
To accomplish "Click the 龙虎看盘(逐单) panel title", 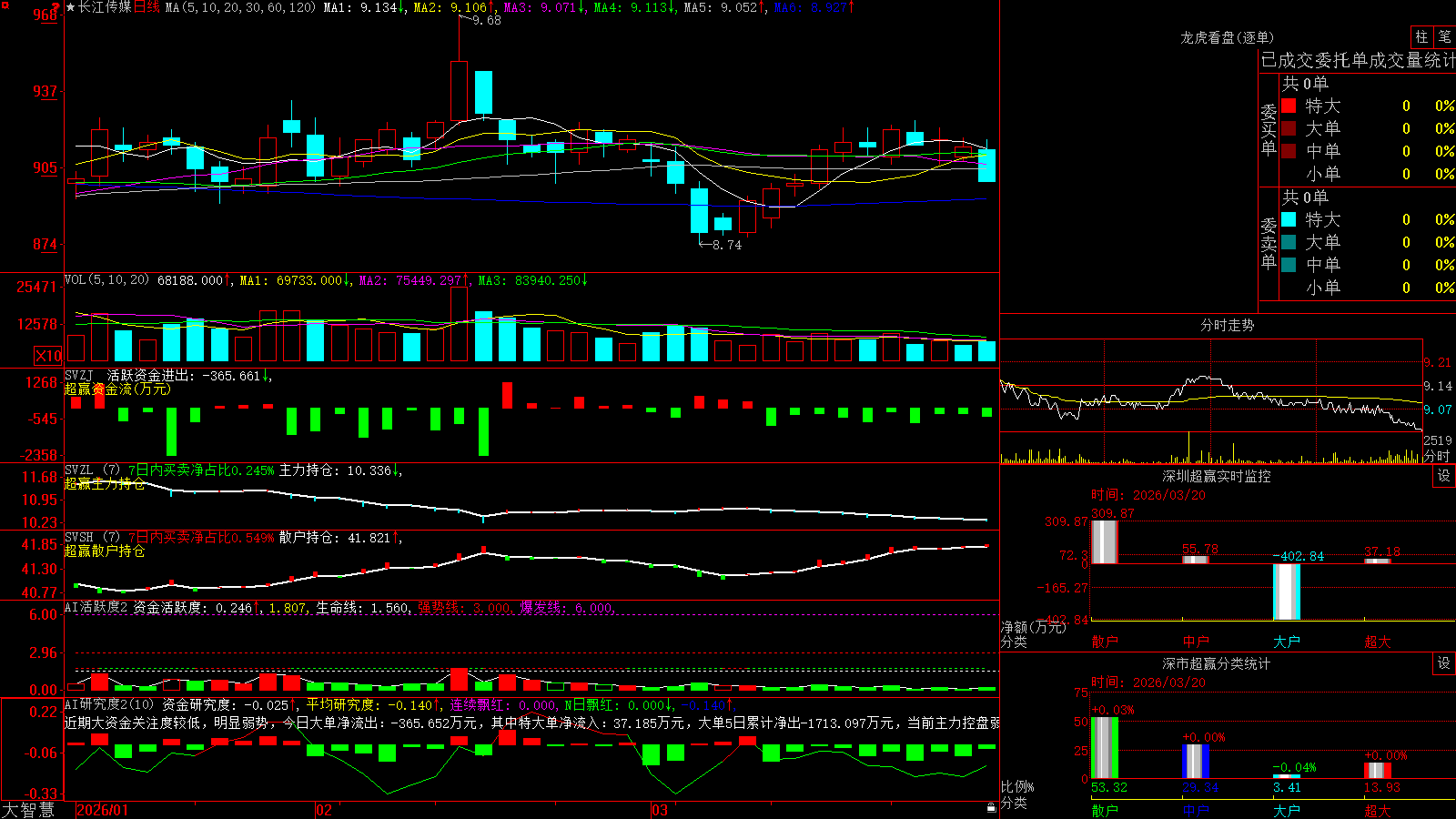I will pos(1227,37).
